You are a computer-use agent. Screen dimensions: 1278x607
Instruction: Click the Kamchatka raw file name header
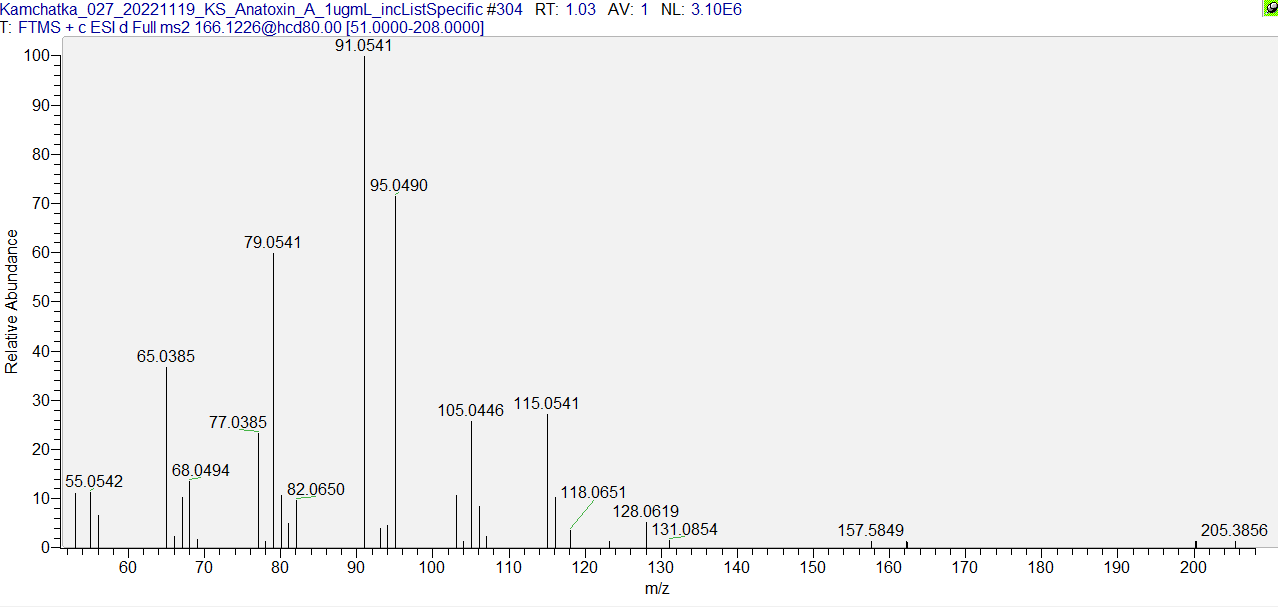click(x=241, y=9)
